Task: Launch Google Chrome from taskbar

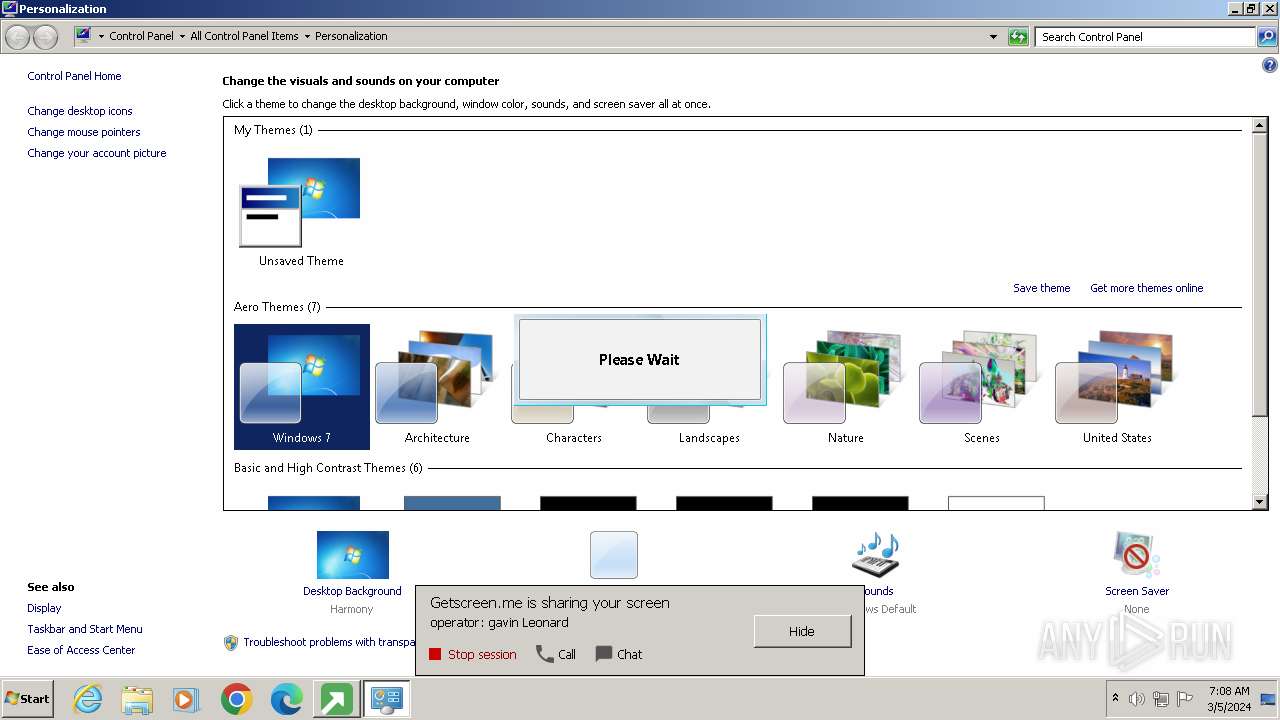Action: click(236, 699)
